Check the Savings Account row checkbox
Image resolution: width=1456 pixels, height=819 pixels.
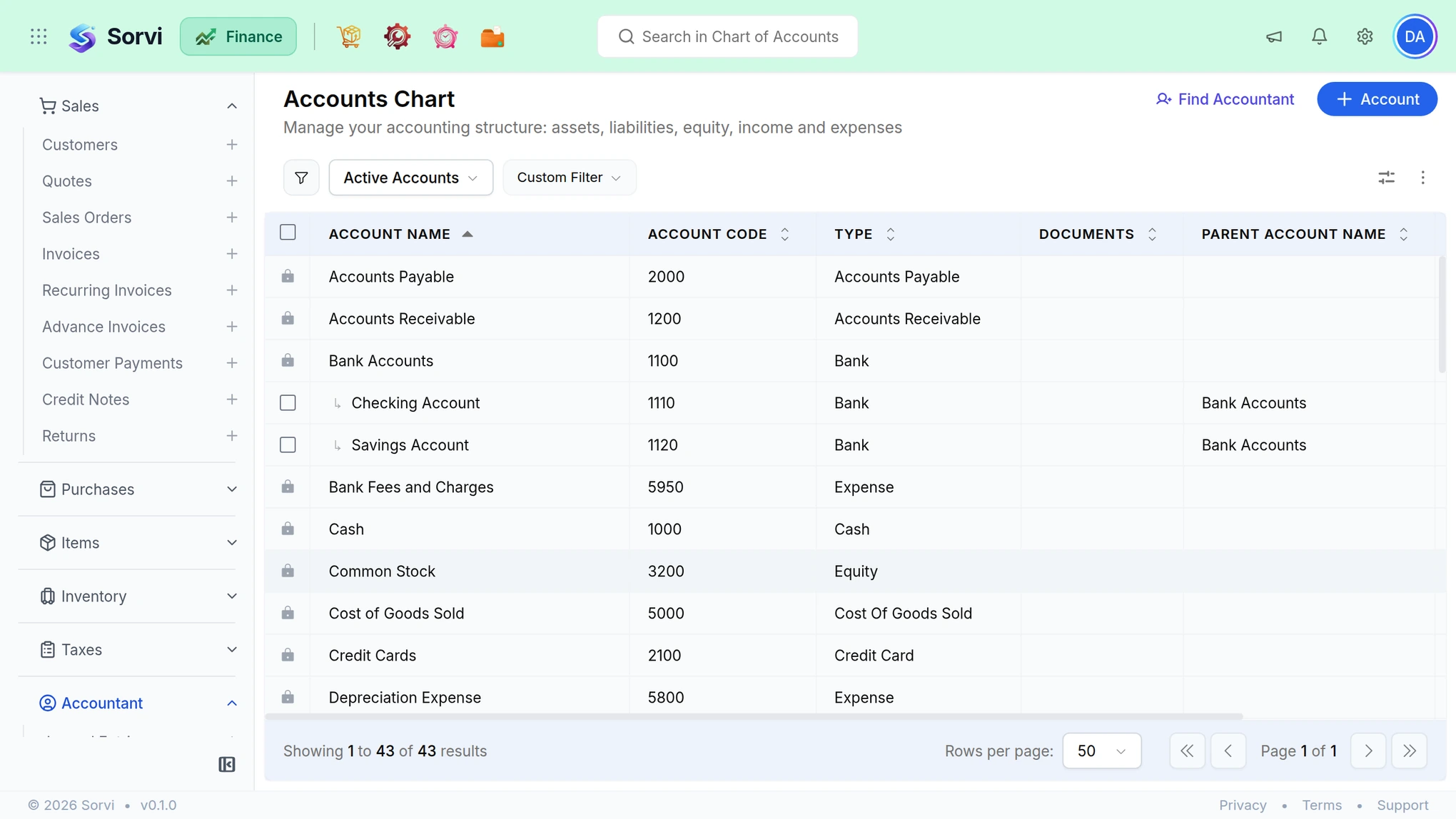coord(288,445)
